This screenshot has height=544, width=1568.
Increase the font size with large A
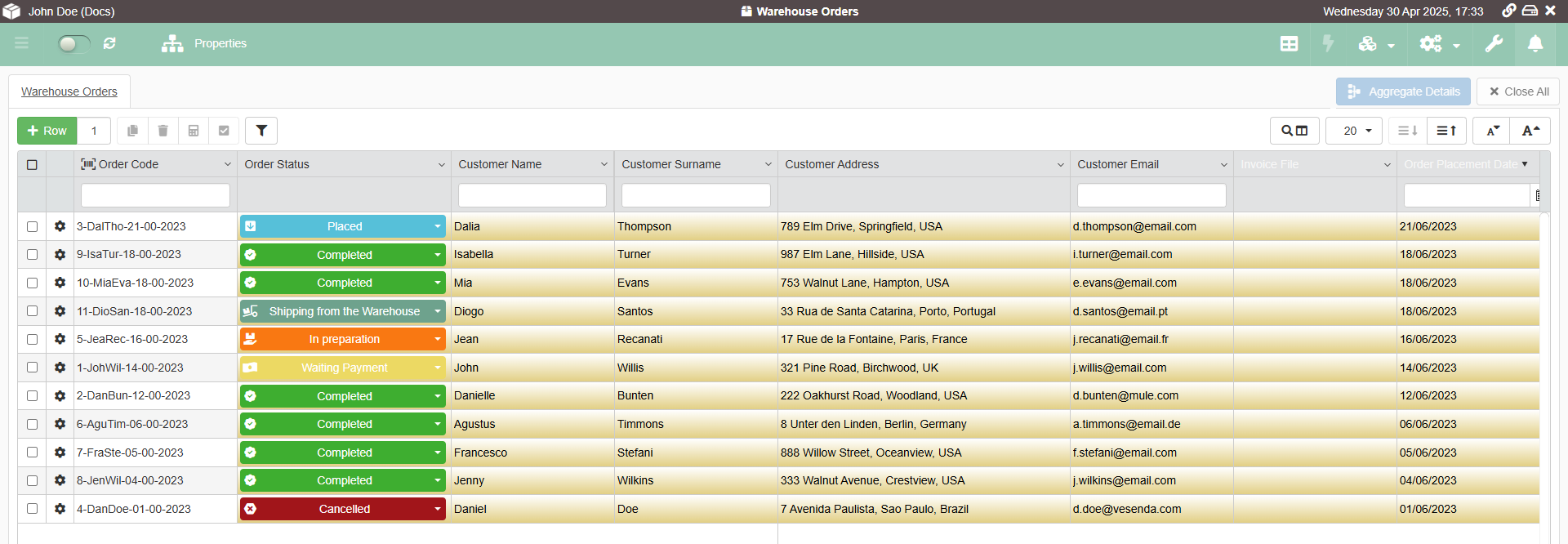tap(1530, 131)
